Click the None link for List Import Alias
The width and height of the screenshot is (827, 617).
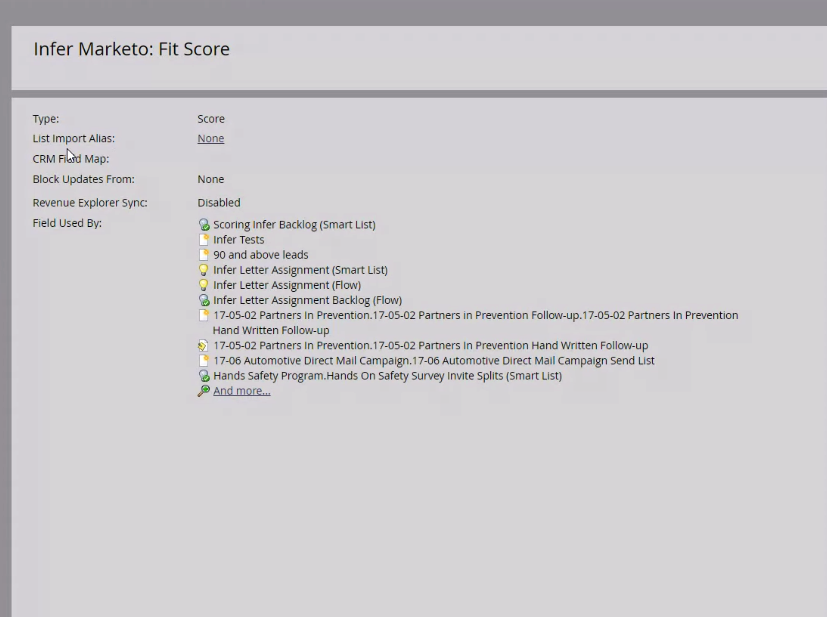pyautogui.click(x=210, y=138)
